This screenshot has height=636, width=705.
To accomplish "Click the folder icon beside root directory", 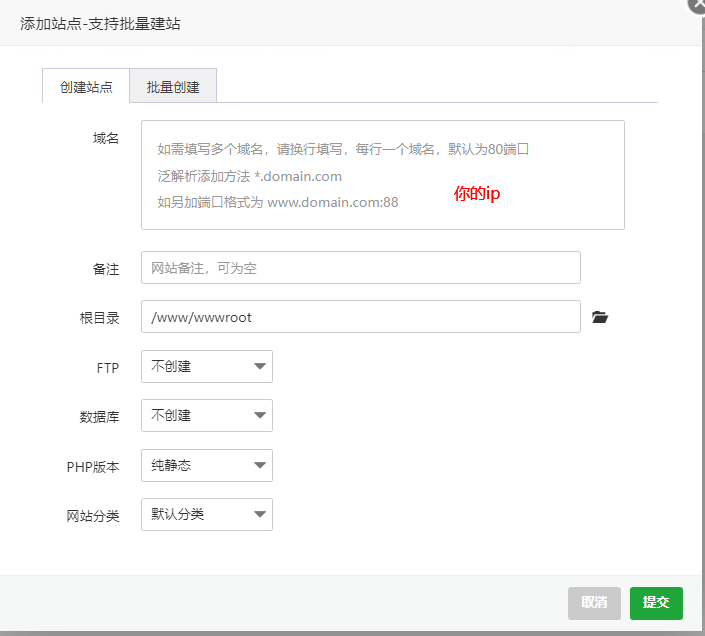I will pyautogui.click(x=600, y=317).
